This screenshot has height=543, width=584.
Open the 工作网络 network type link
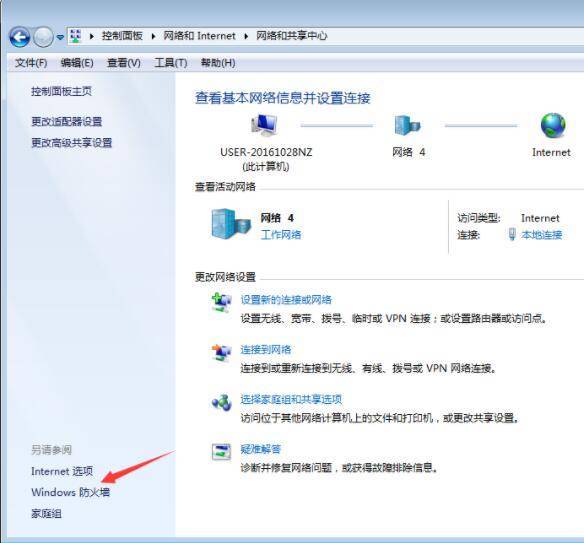(x=281, y=235)
